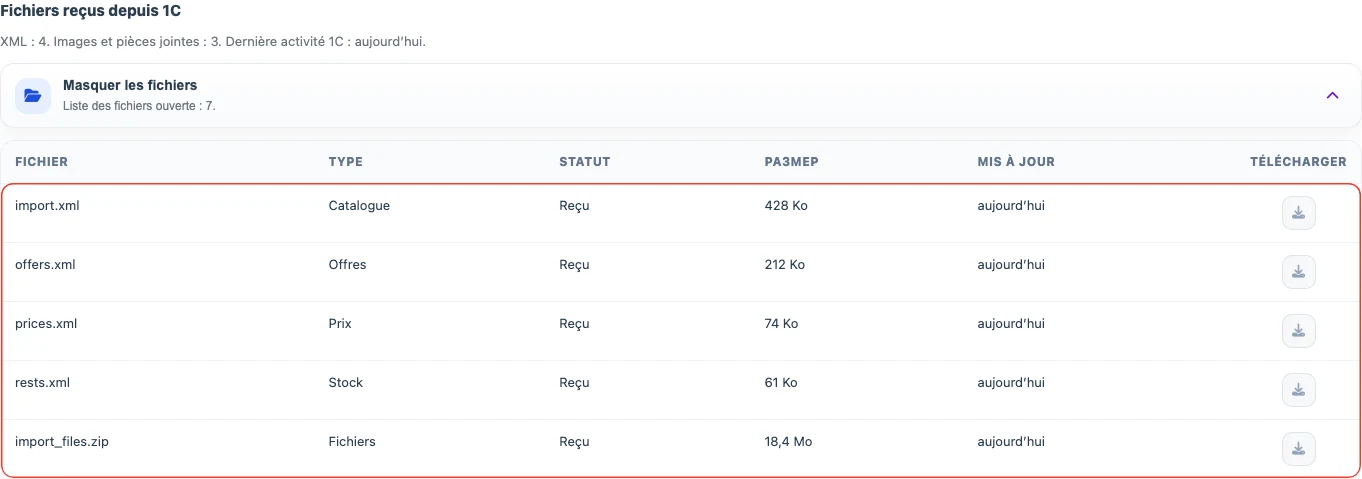Click the STATUT column header
This screenshot has height=479, width=1362.
[585, 162]
